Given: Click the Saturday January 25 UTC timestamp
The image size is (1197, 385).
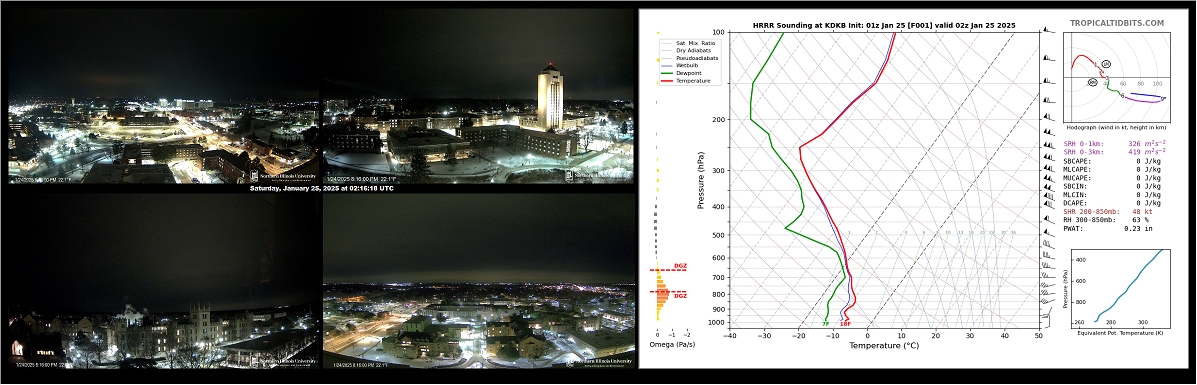Looking at the screenshot, I should 322,188.
